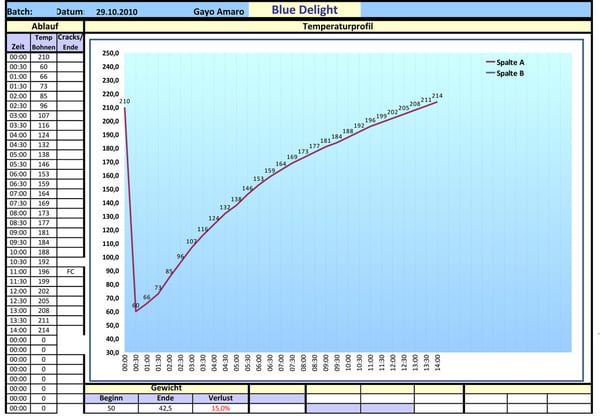Click the "Datum" label cell
The width and height of the screenshot is (600, 416).
tap(70, 11)
